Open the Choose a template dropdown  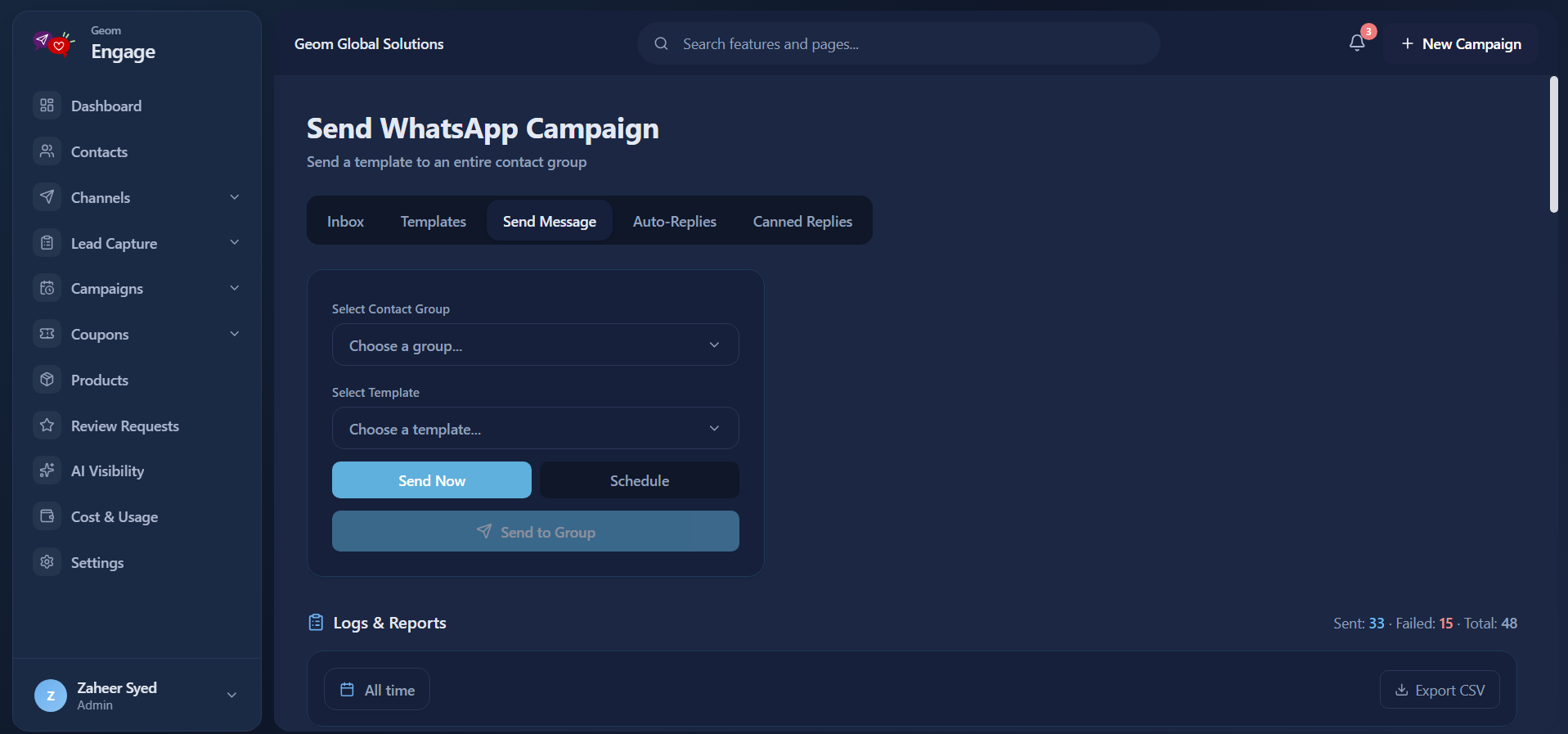[536, 429]
